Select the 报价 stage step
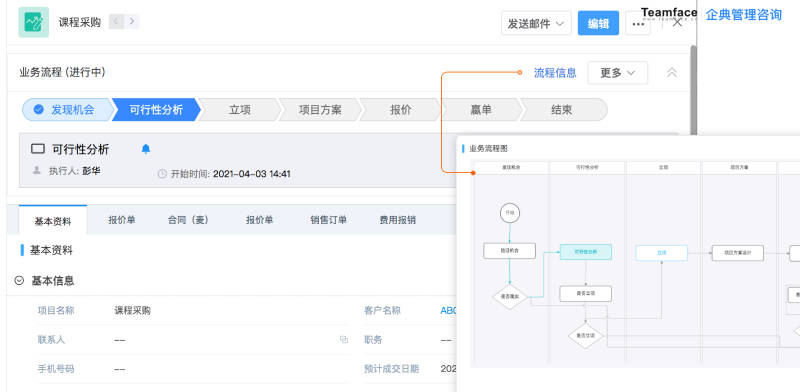 point(401,110)
